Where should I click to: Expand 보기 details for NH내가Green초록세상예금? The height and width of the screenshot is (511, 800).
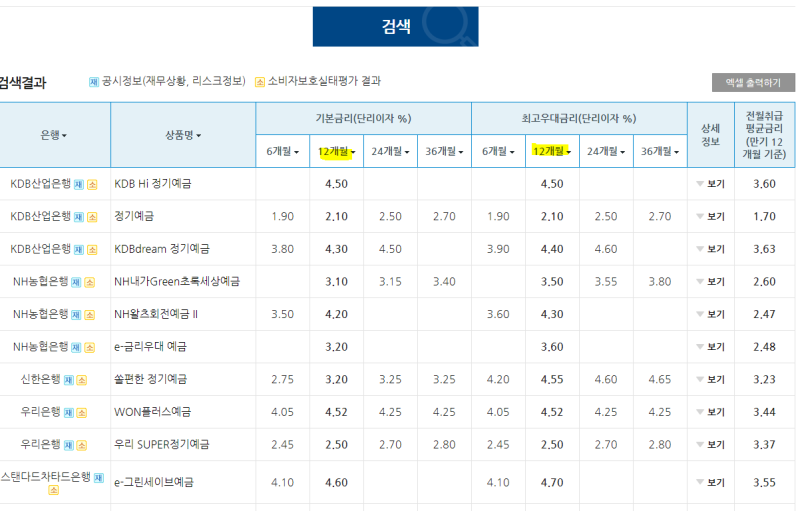(711, 282)
